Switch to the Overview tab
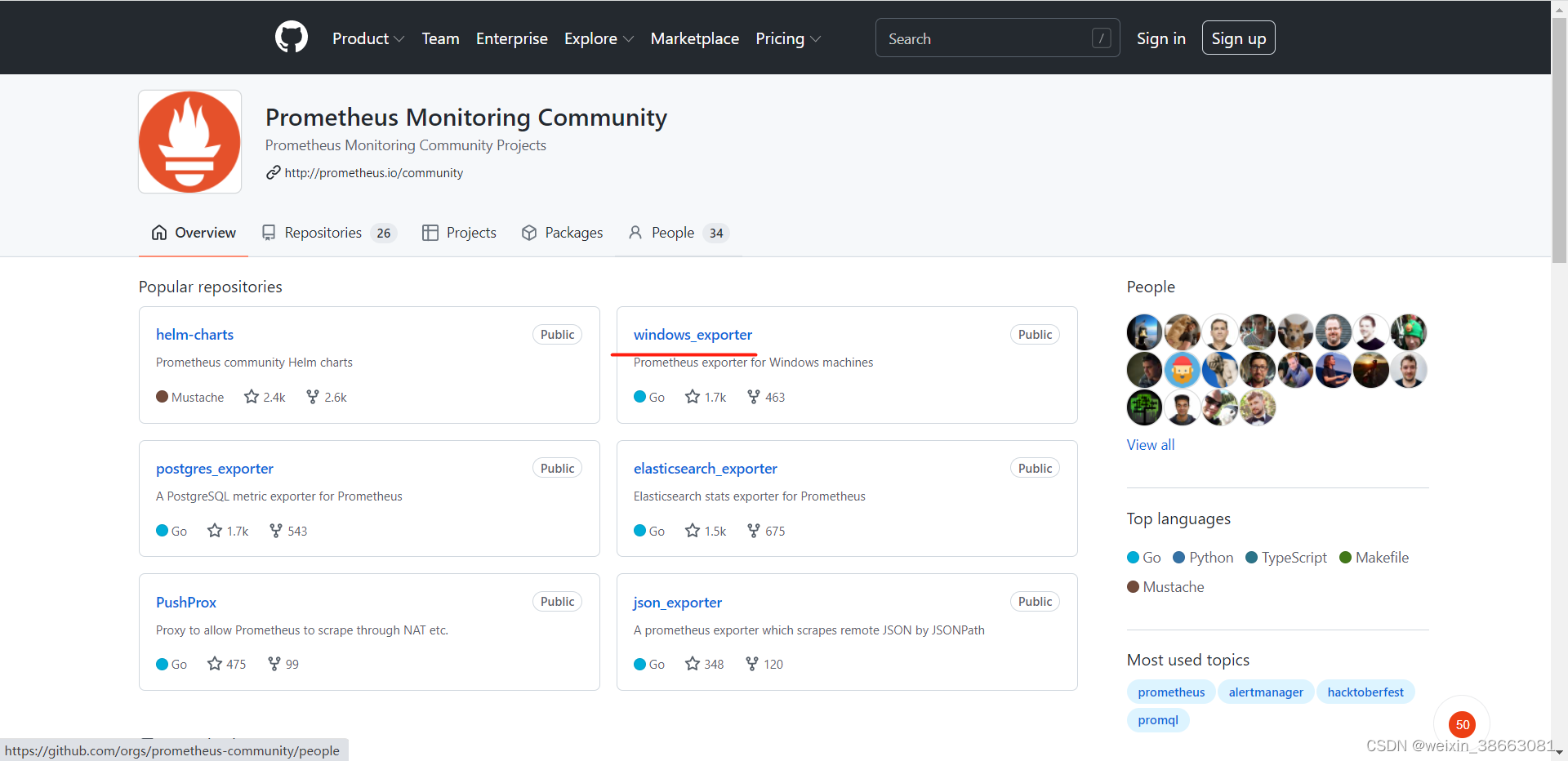 click(194, 233)
